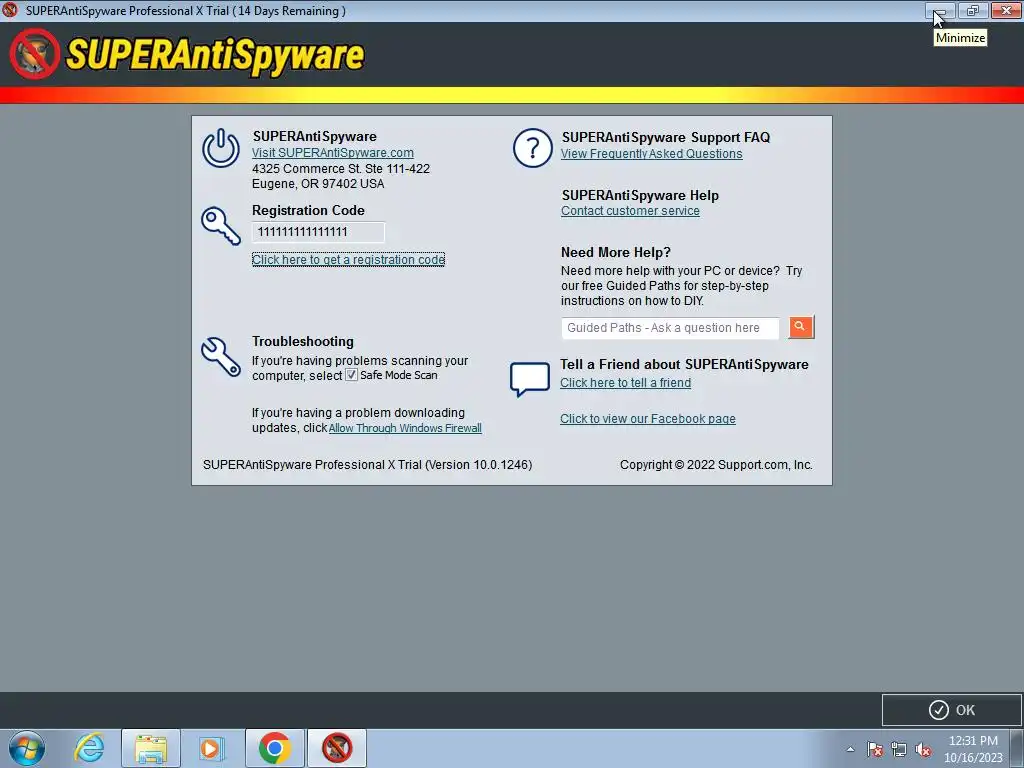The height and width of the screenshot is (768, 1024).
Task: Select SUPERAntiSpyware taskbar button
Action: 337,748
